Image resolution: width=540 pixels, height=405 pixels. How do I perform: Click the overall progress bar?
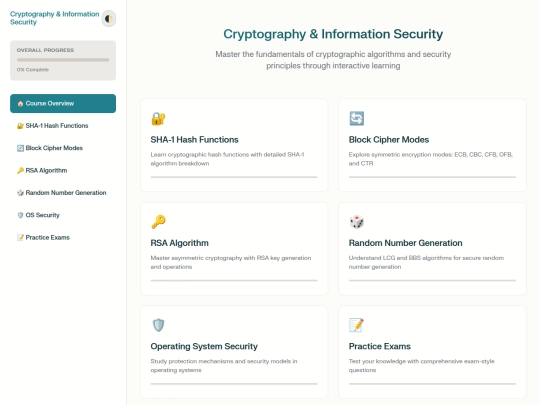point(63,60)
